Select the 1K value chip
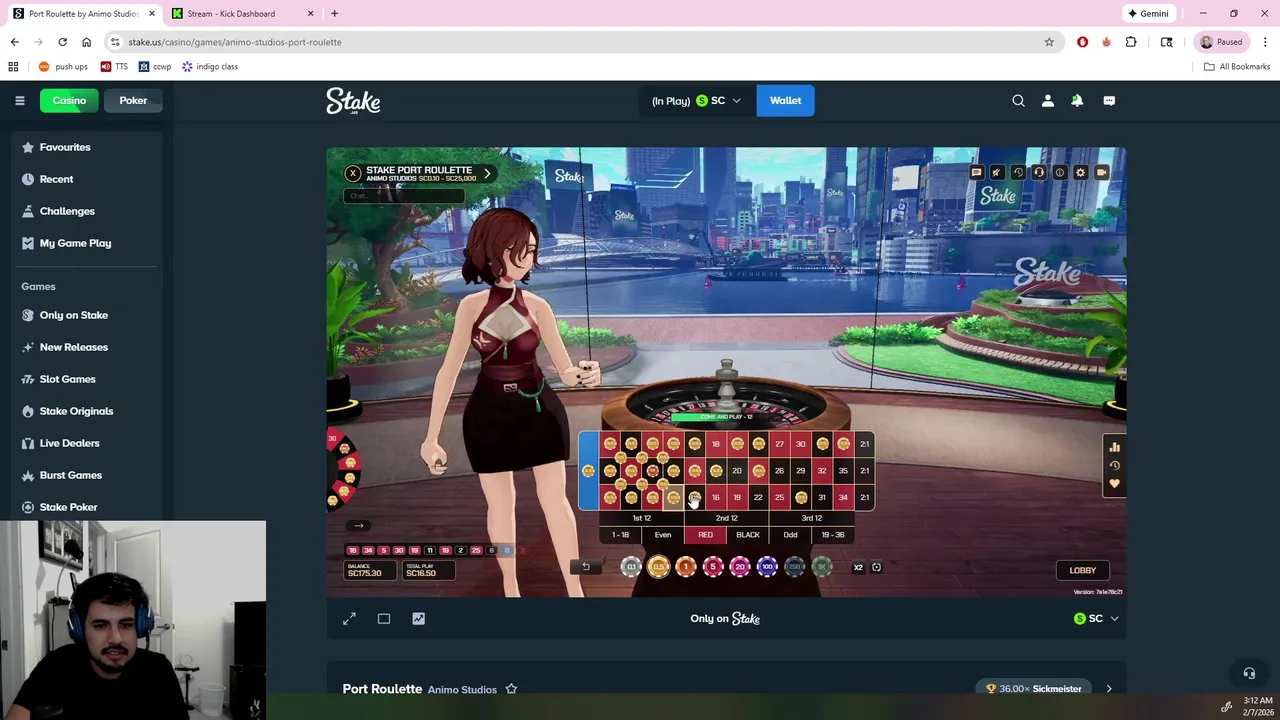 click(x=822, y=567)
